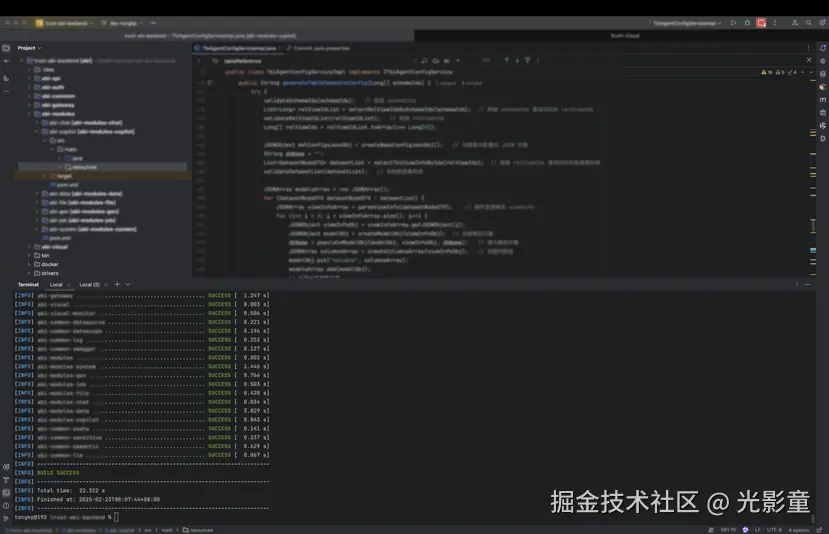Open the Terminal tool window icon on left

click(x=6, y=493)
